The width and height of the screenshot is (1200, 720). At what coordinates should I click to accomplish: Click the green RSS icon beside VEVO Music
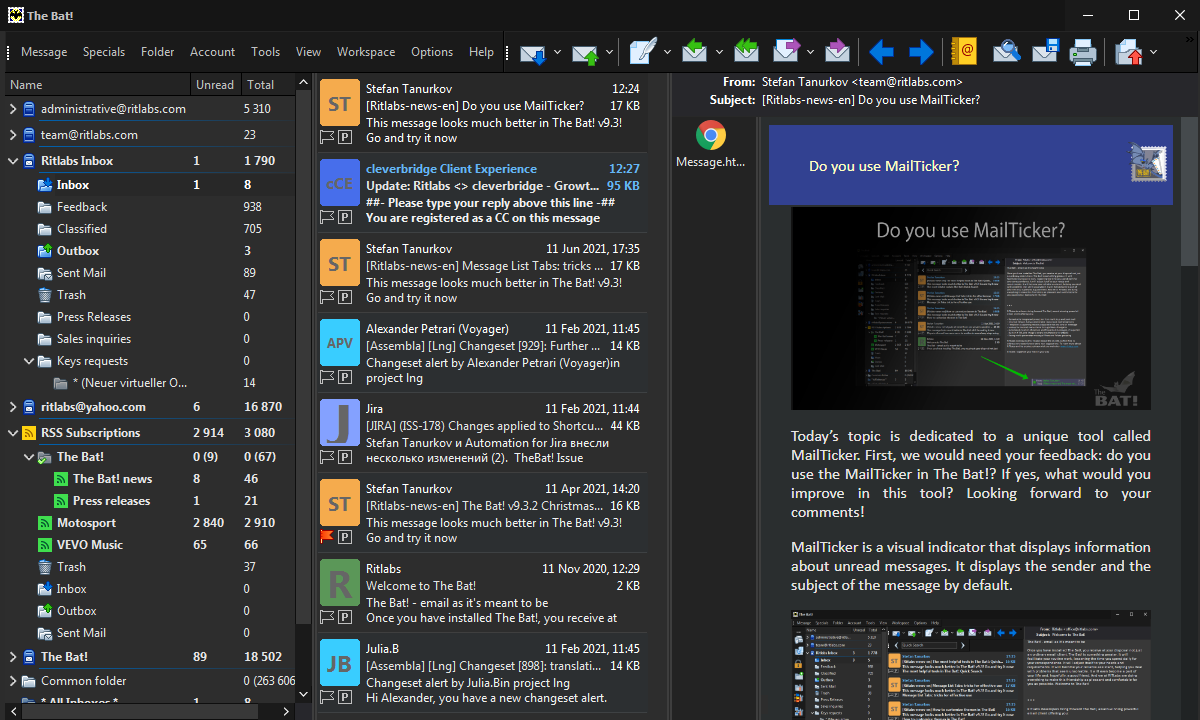[44, 545]
